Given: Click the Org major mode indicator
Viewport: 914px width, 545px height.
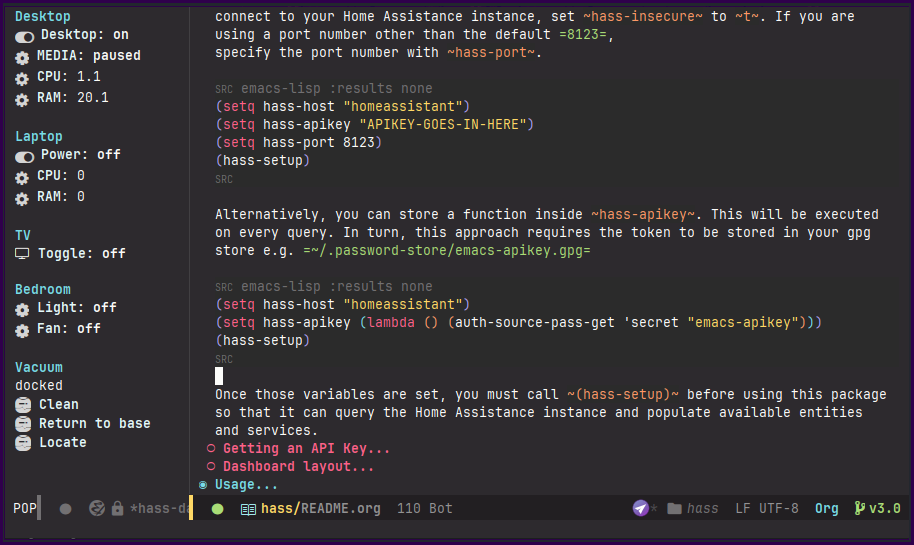Looking at the screenshot, I should [x=826, y=508].
